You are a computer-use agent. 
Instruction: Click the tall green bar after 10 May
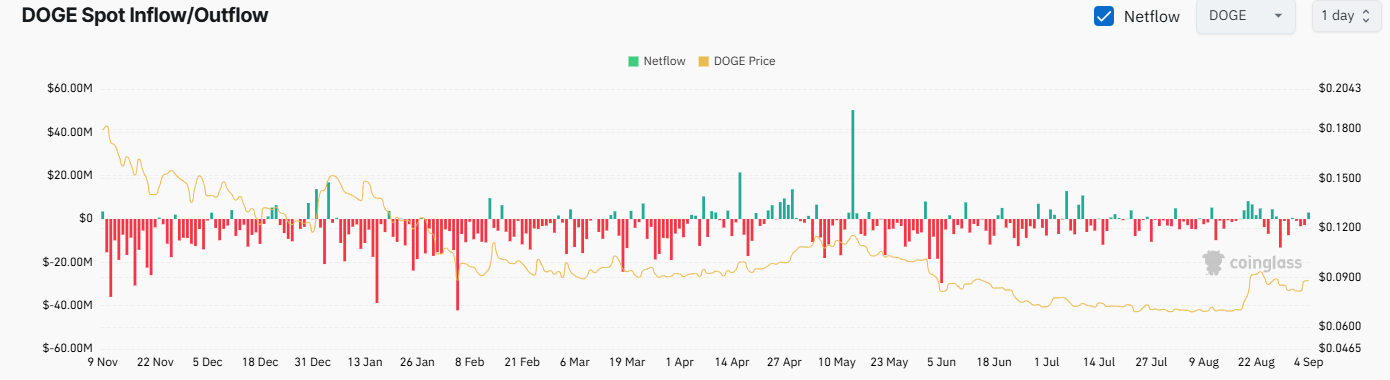coord(852,164)
